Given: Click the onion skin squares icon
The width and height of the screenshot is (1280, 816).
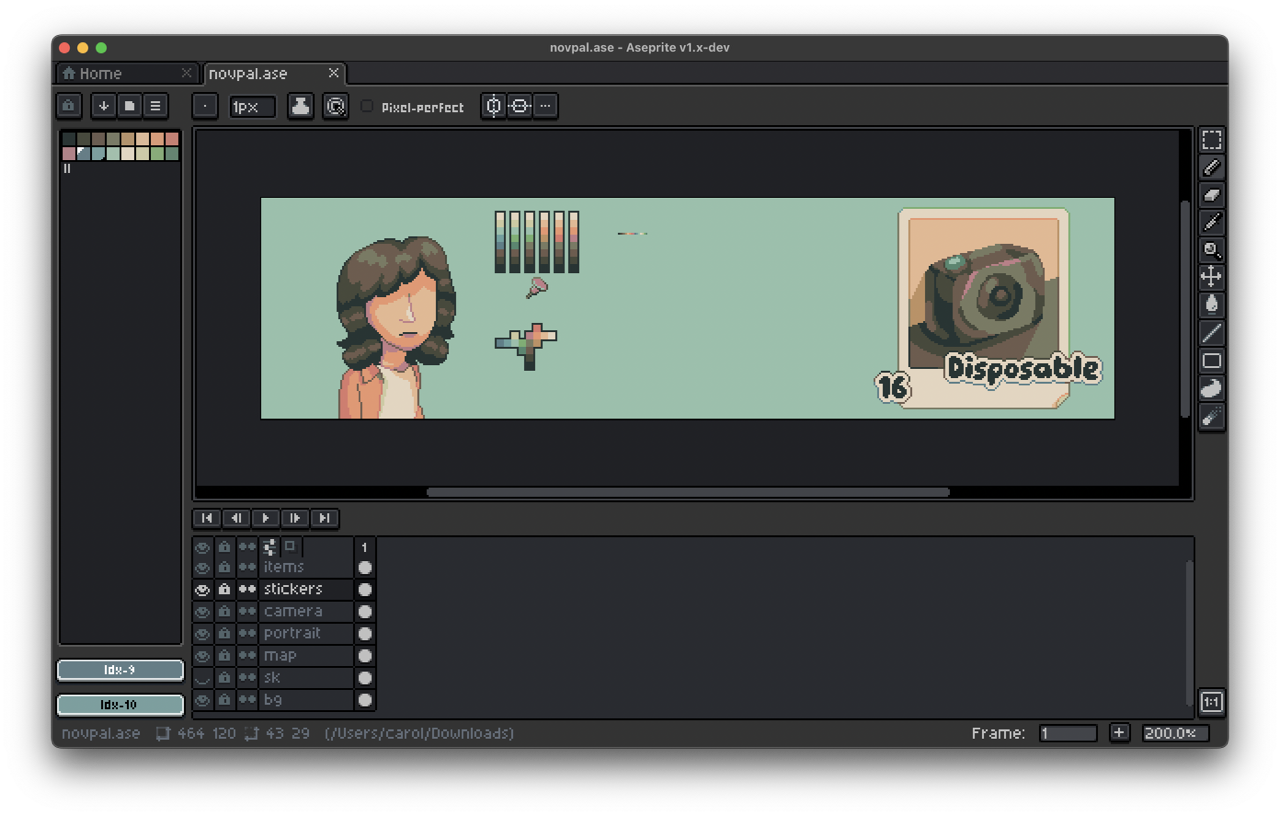Looking at the screenshot, I should click(291, 547).
